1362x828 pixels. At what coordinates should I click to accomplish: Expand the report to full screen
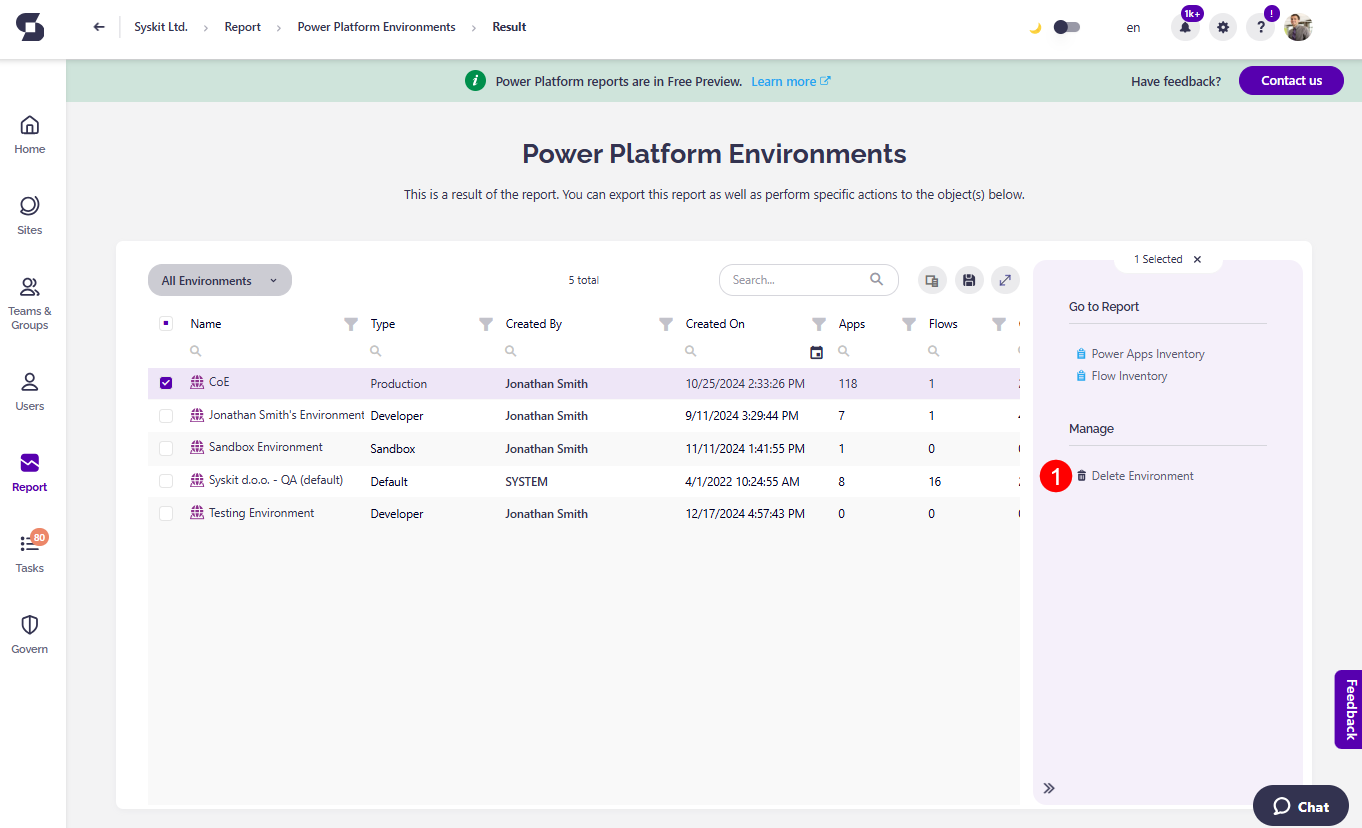[x=1005, y=280]
